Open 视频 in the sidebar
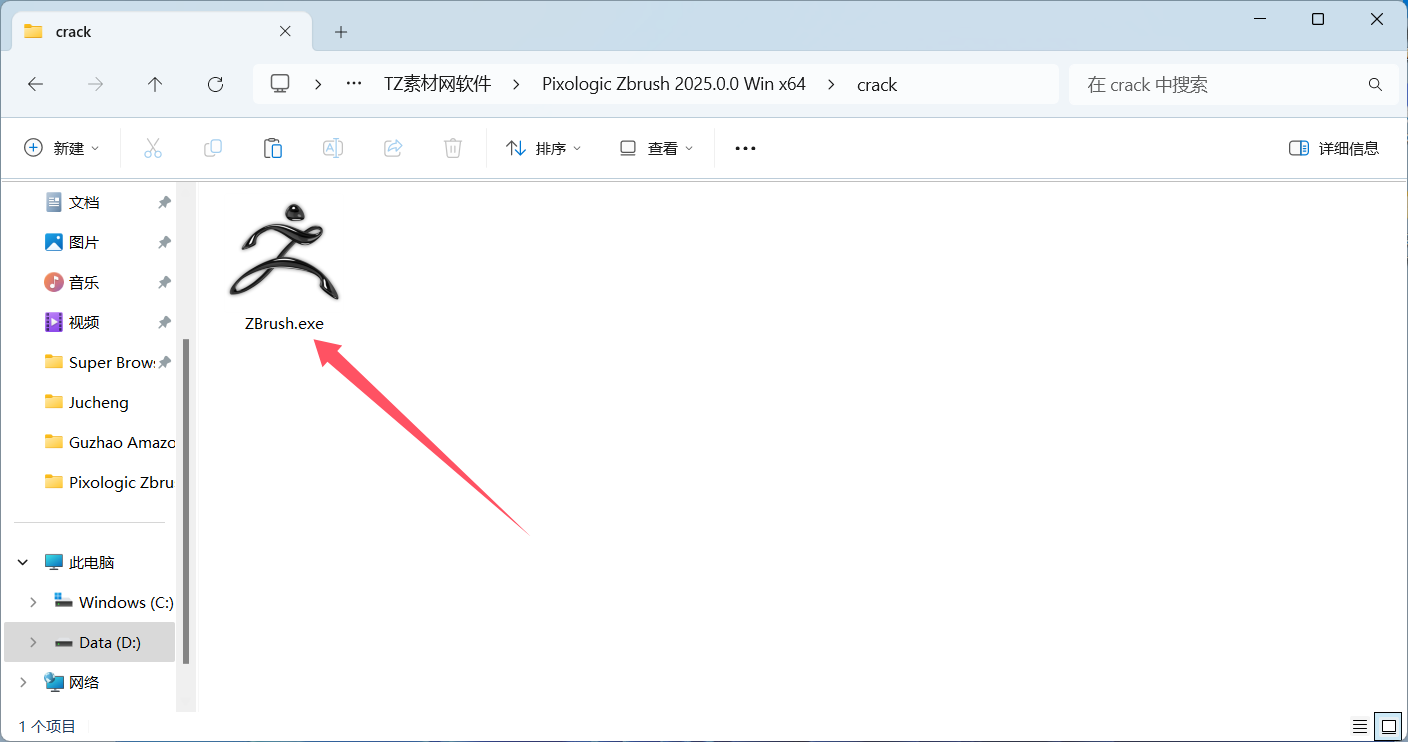 pyautogui.click(x=84, y=322)
